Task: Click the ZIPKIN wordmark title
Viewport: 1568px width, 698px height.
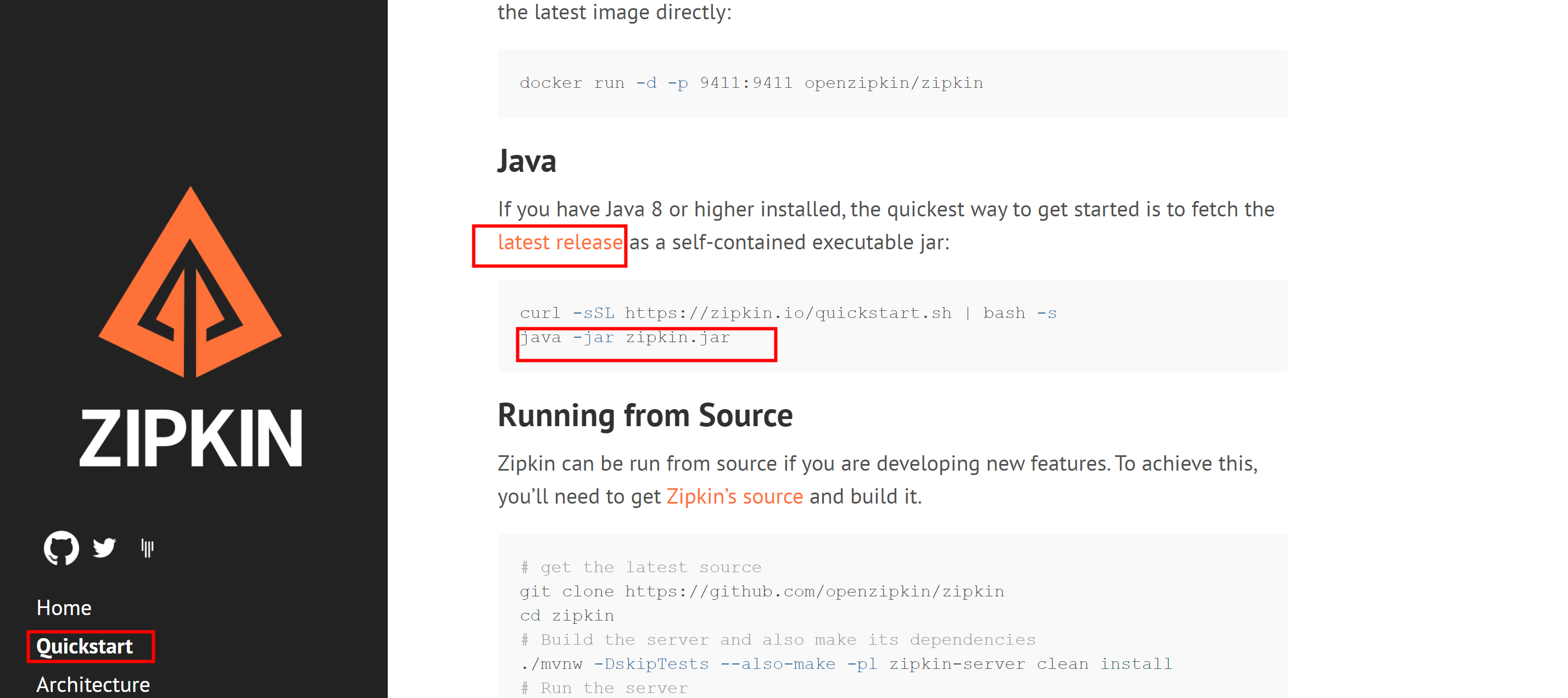Action: point(190,438)
